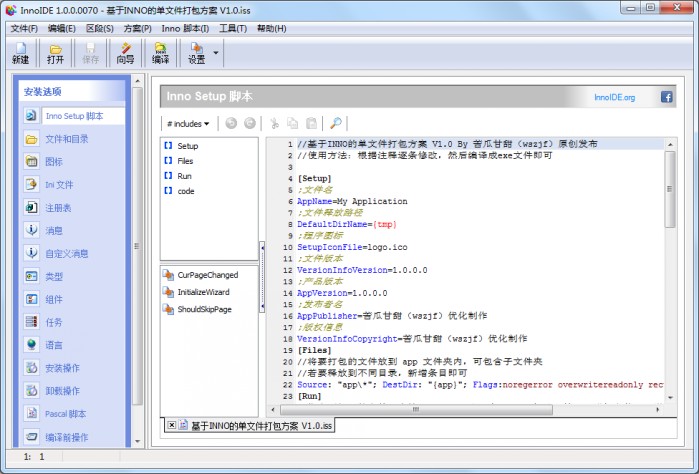The height and width of the screenshot is (474, 699).
Task: Click the cut scissors icon
Action: [274, 123]
